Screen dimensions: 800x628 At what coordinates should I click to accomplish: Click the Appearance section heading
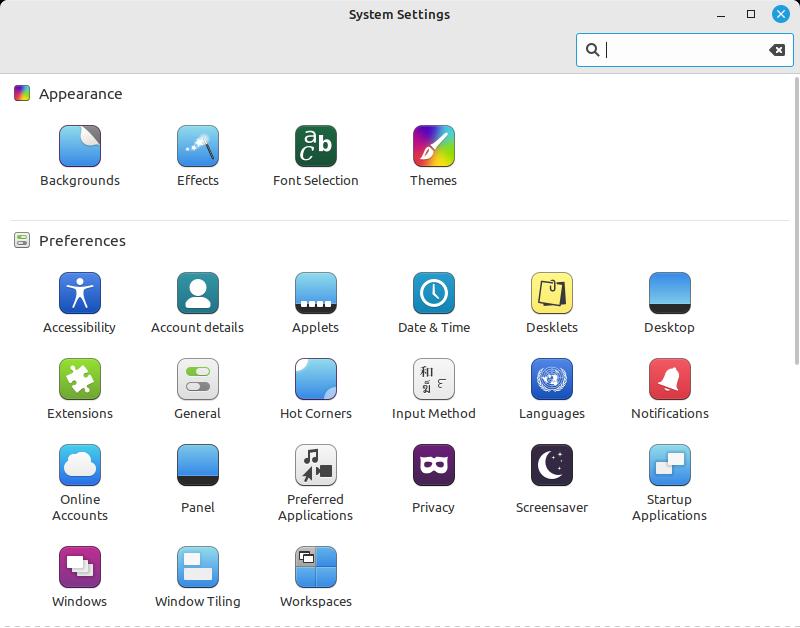coord(81,94)
